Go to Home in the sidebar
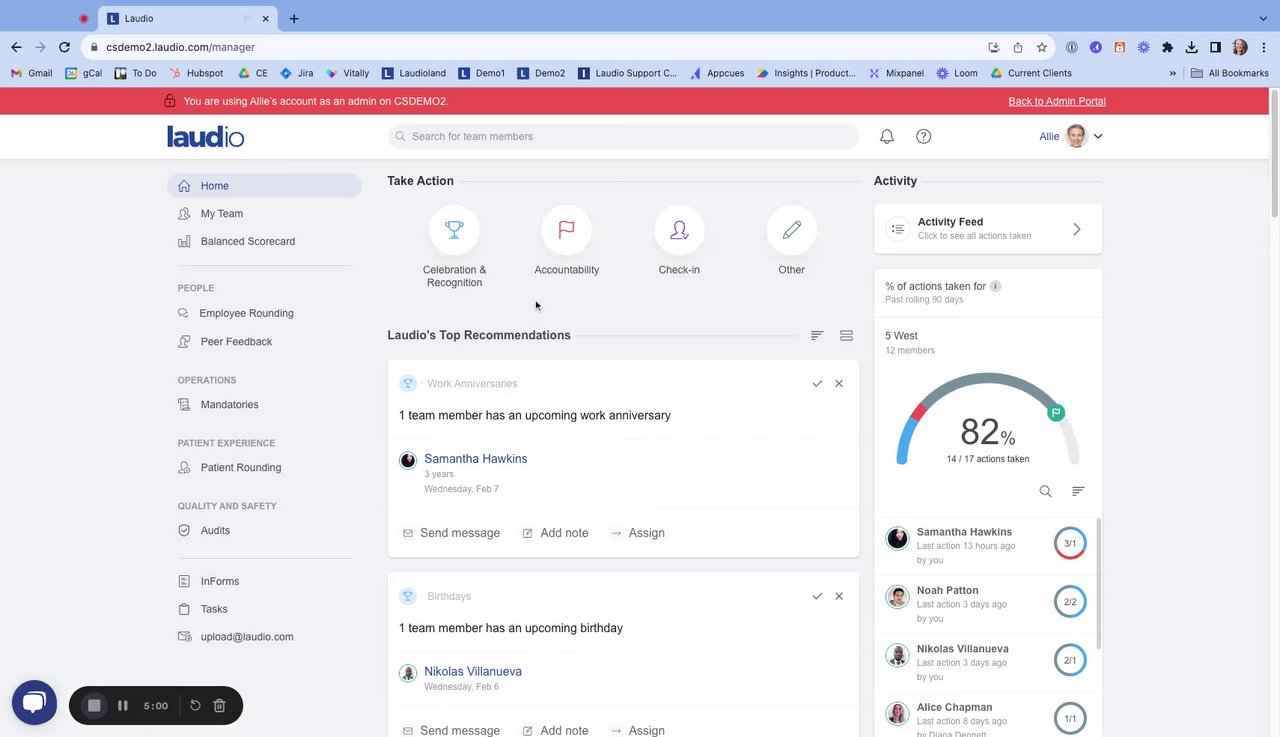Image resolution: width=1280 pixels, height=737 pixels. 264,186
